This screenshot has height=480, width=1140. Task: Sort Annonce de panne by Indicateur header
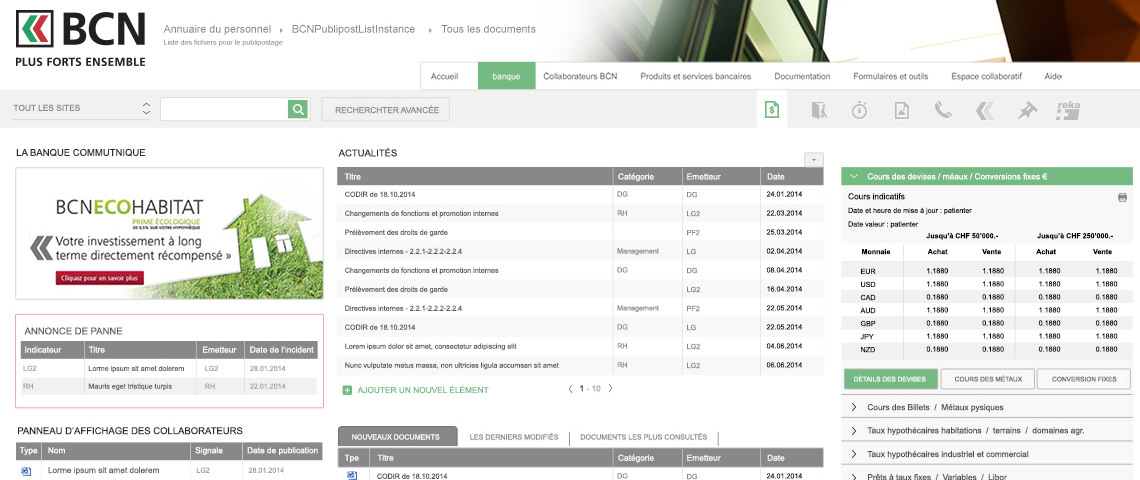tap(52, 350)
